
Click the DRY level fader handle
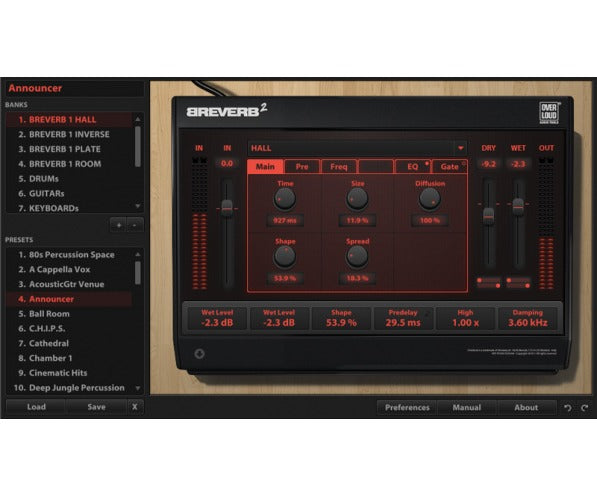(x=488, y=216)
